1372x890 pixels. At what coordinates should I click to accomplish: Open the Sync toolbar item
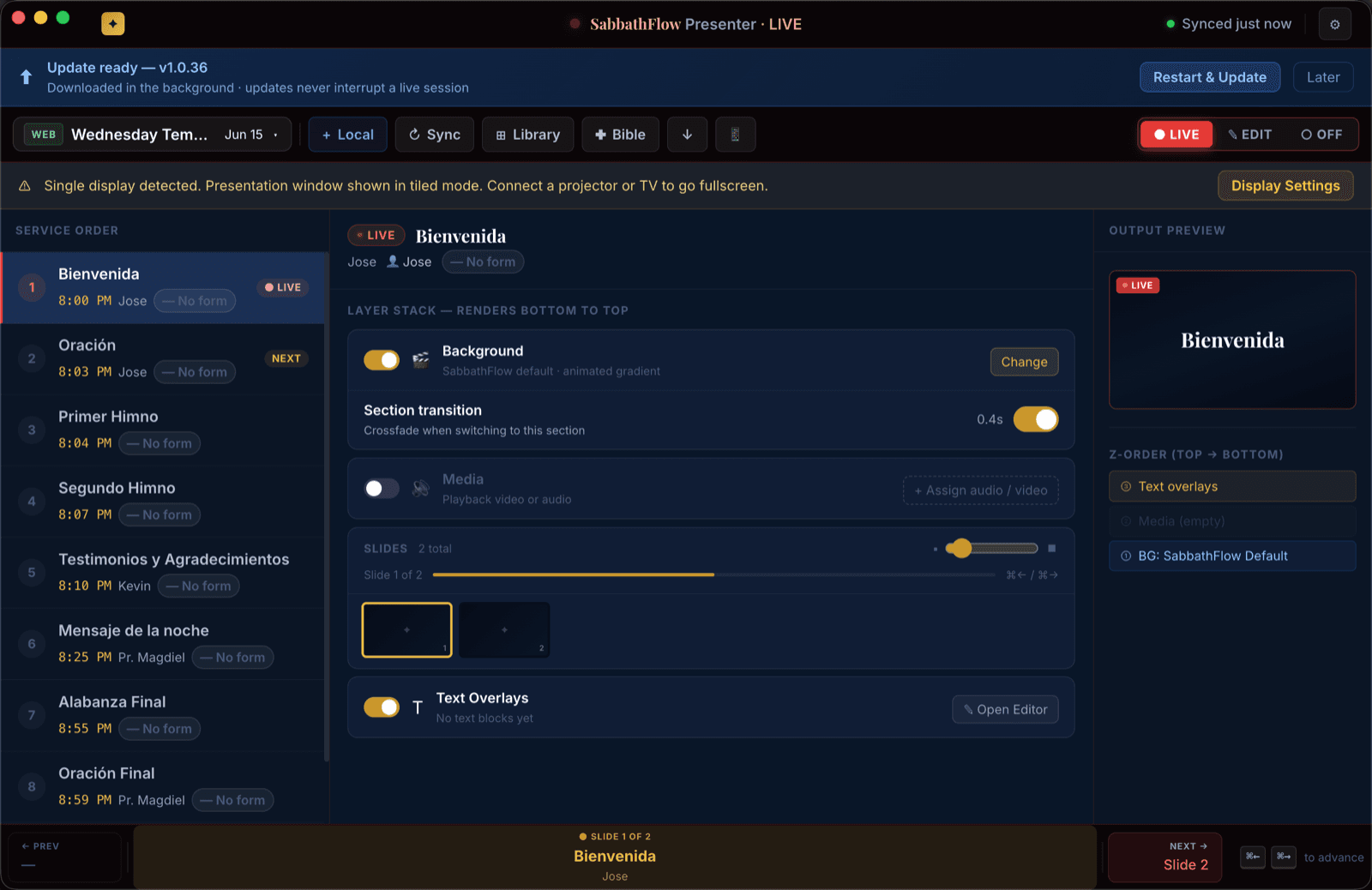coord(435,135)
